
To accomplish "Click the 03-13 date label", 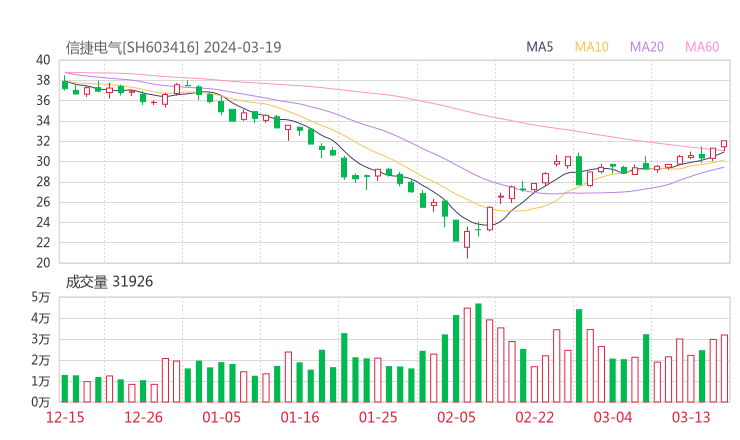I will point(691,417).
